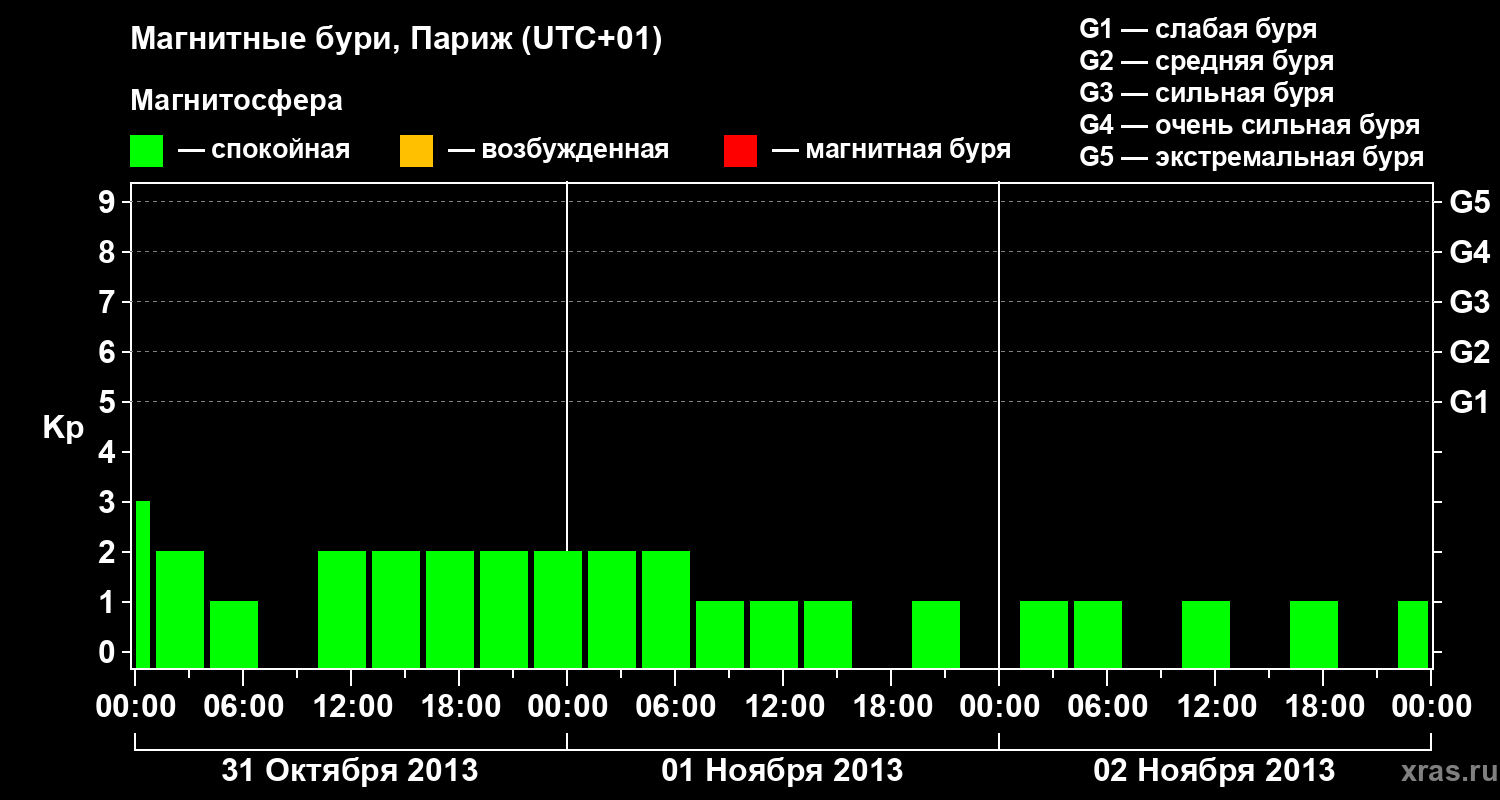Click the '18:00' tick label under 01 Ноября

[x=891, y=707]
